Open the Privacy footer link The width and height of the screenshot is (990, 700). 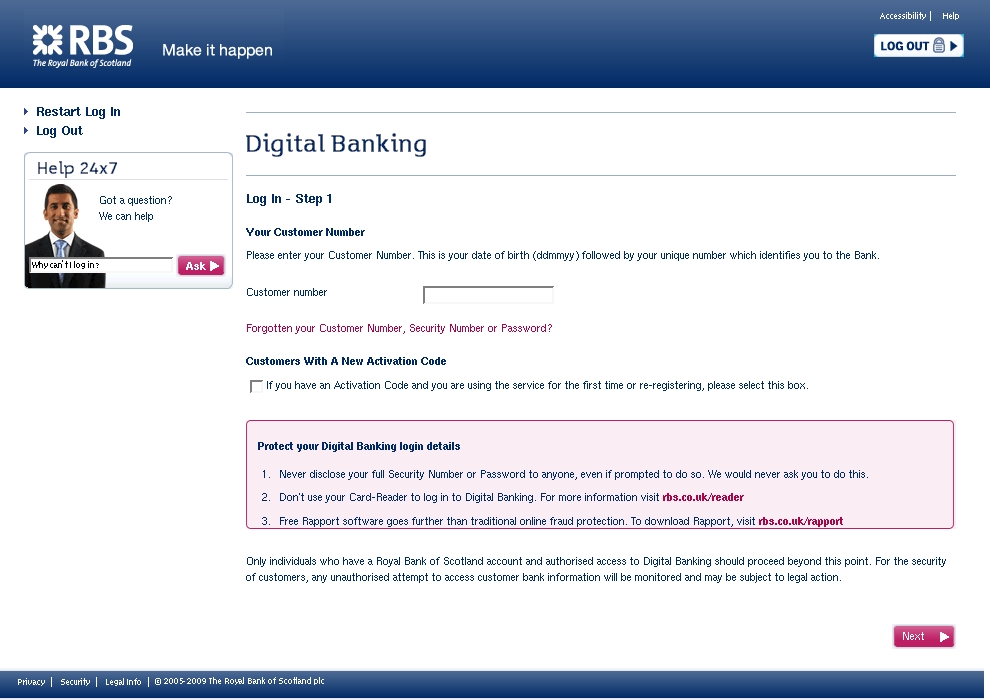[x=31, y=682]
